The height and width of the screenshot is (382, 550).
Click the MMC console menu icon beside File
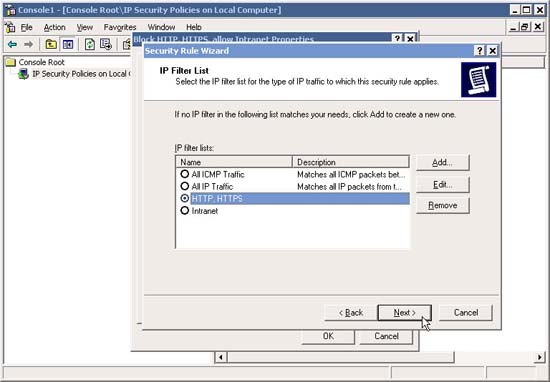point(11,27)
